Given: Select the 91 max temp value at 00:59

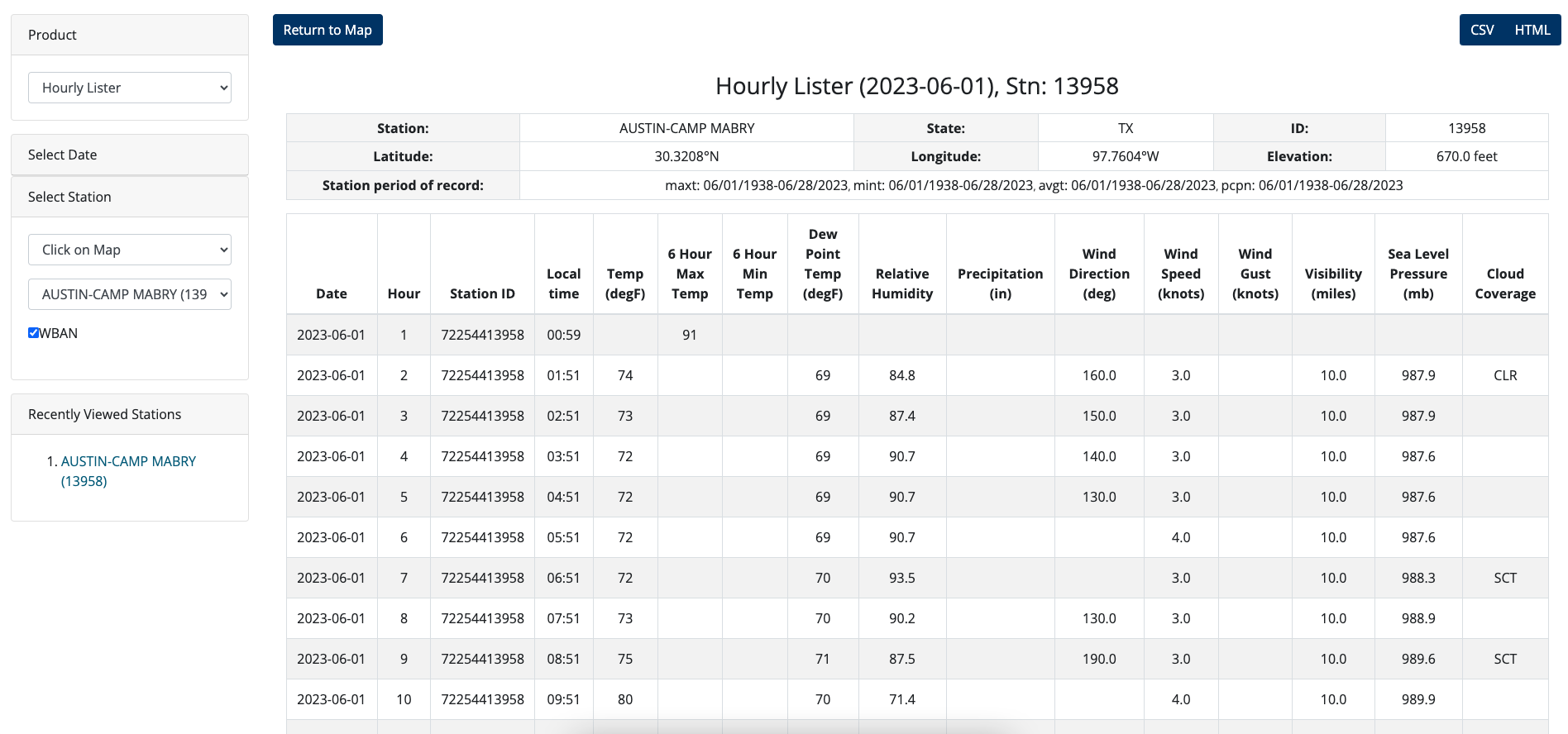Looking at the screenshot, I should point(690,335).
